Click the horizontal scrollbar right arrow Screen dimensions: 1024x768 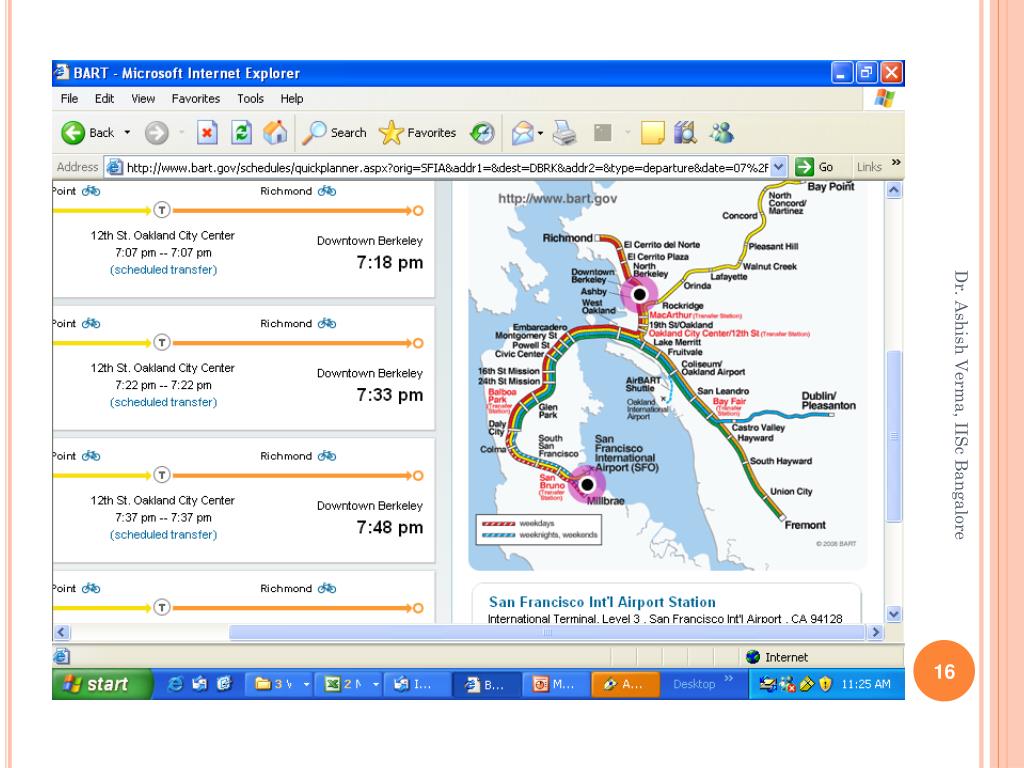(876, 632)
